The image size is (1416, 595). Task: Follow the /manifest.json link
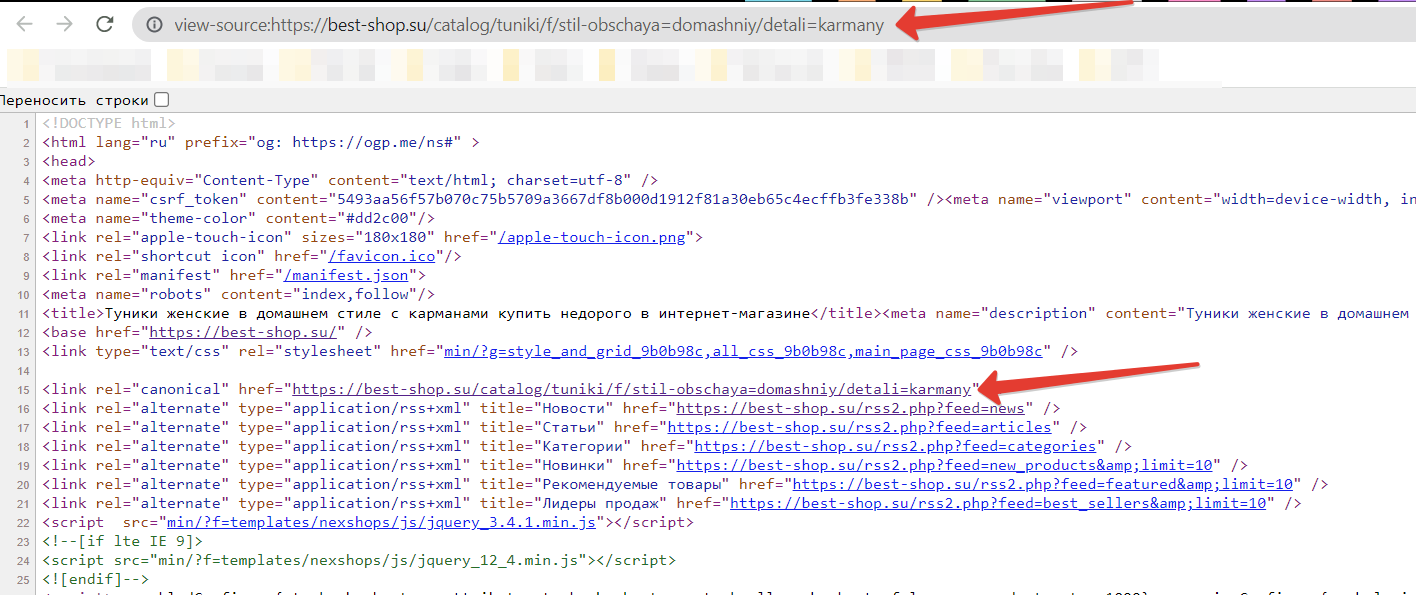click(346, 275)
